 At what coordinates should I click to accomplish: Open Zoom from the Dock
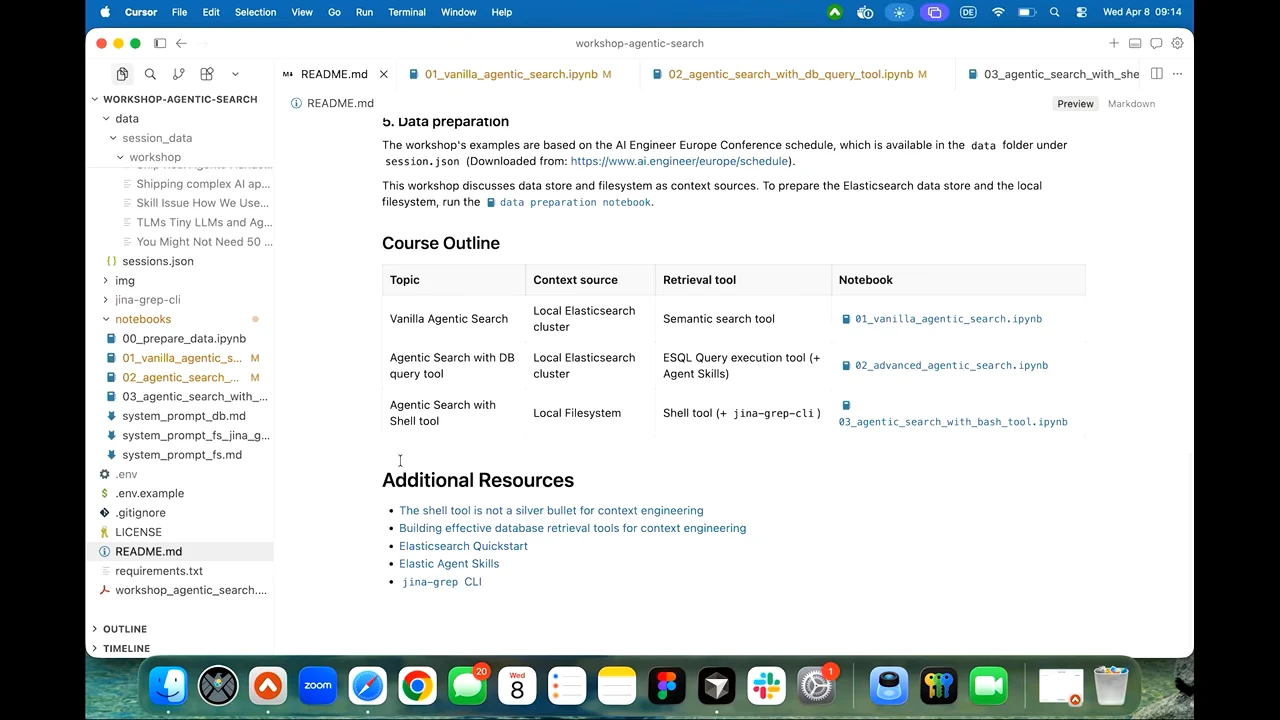(318, 686)
